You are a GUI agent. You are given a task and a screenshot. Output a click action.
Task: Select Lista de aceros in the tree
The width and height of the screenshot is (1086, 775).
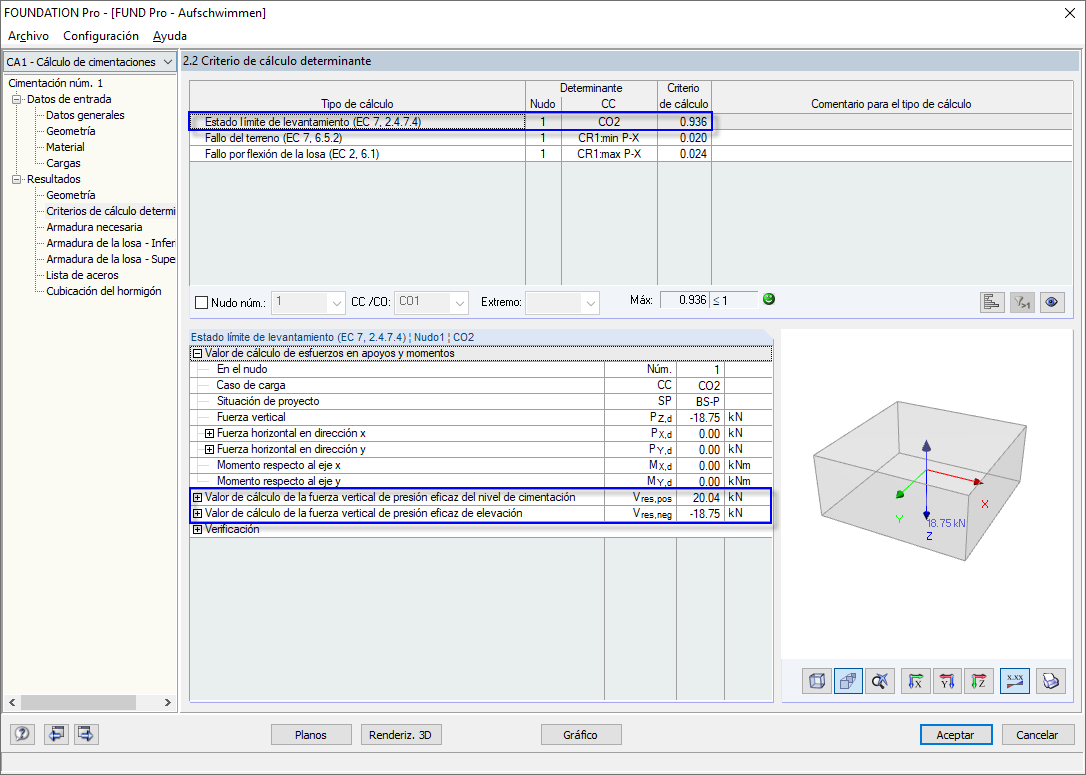point(82,275)
